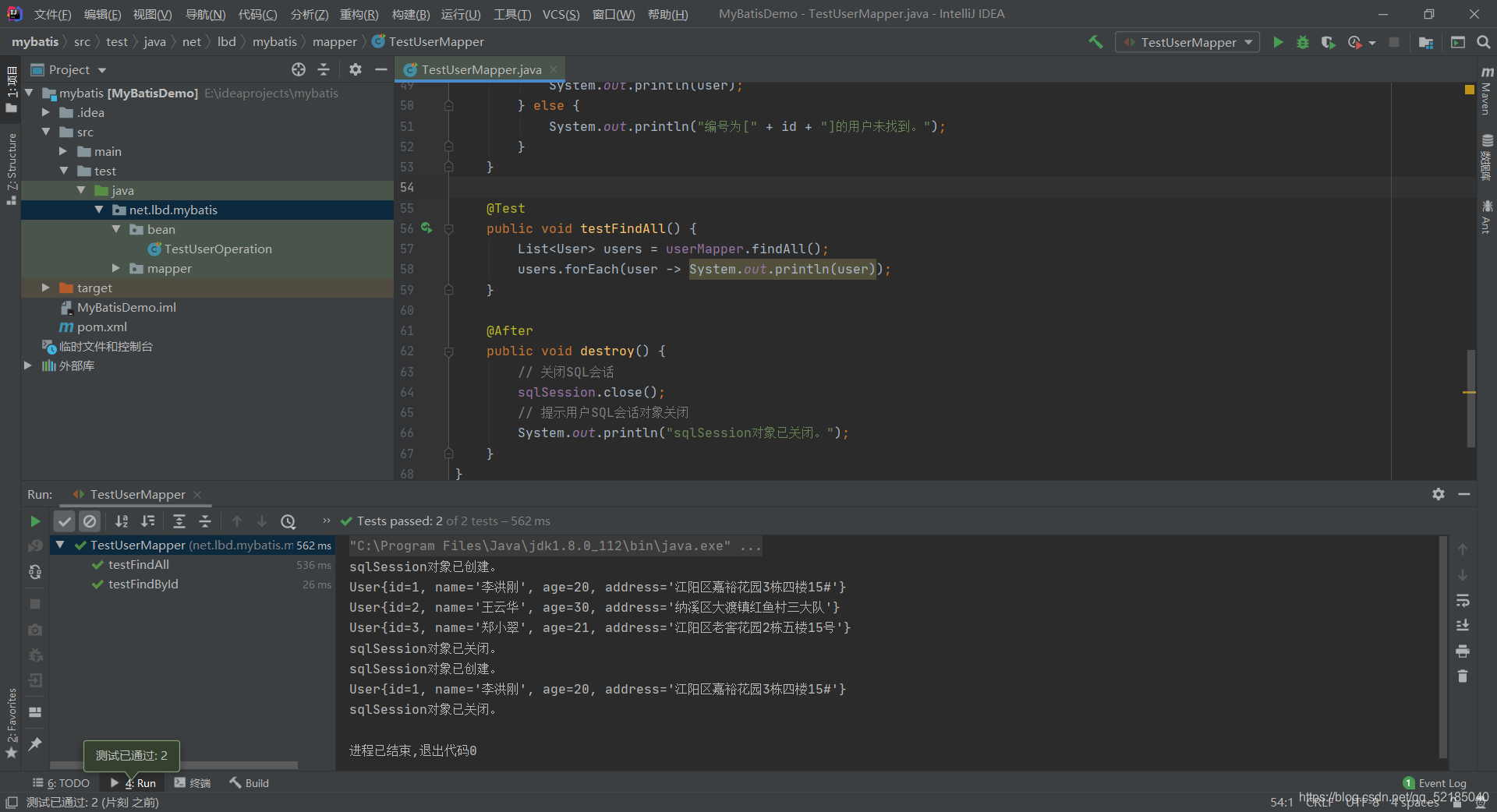Sort test results alphabetically
The image size is (1497, 812).
click(x=122, y=521)
